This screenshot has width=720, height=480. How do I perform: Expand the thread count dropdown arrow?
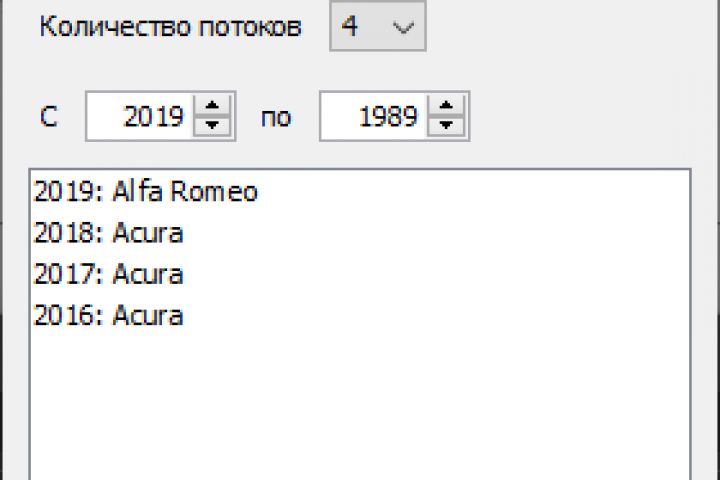point(404,28)
